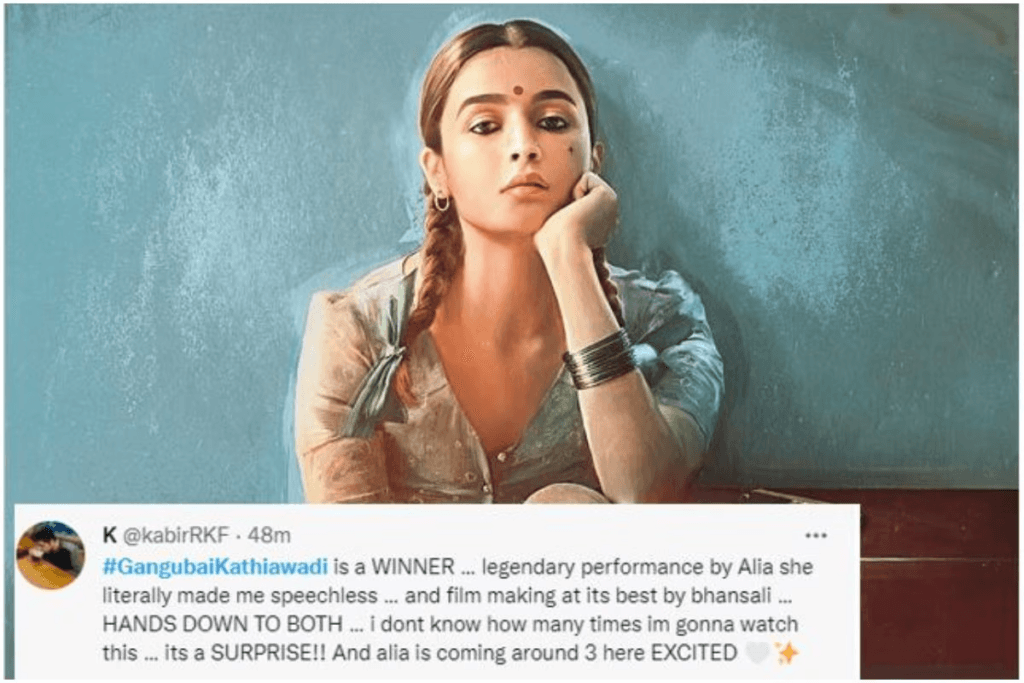
Task: Click the braided hair over her shoulder
Action: (x=434, y=287)
